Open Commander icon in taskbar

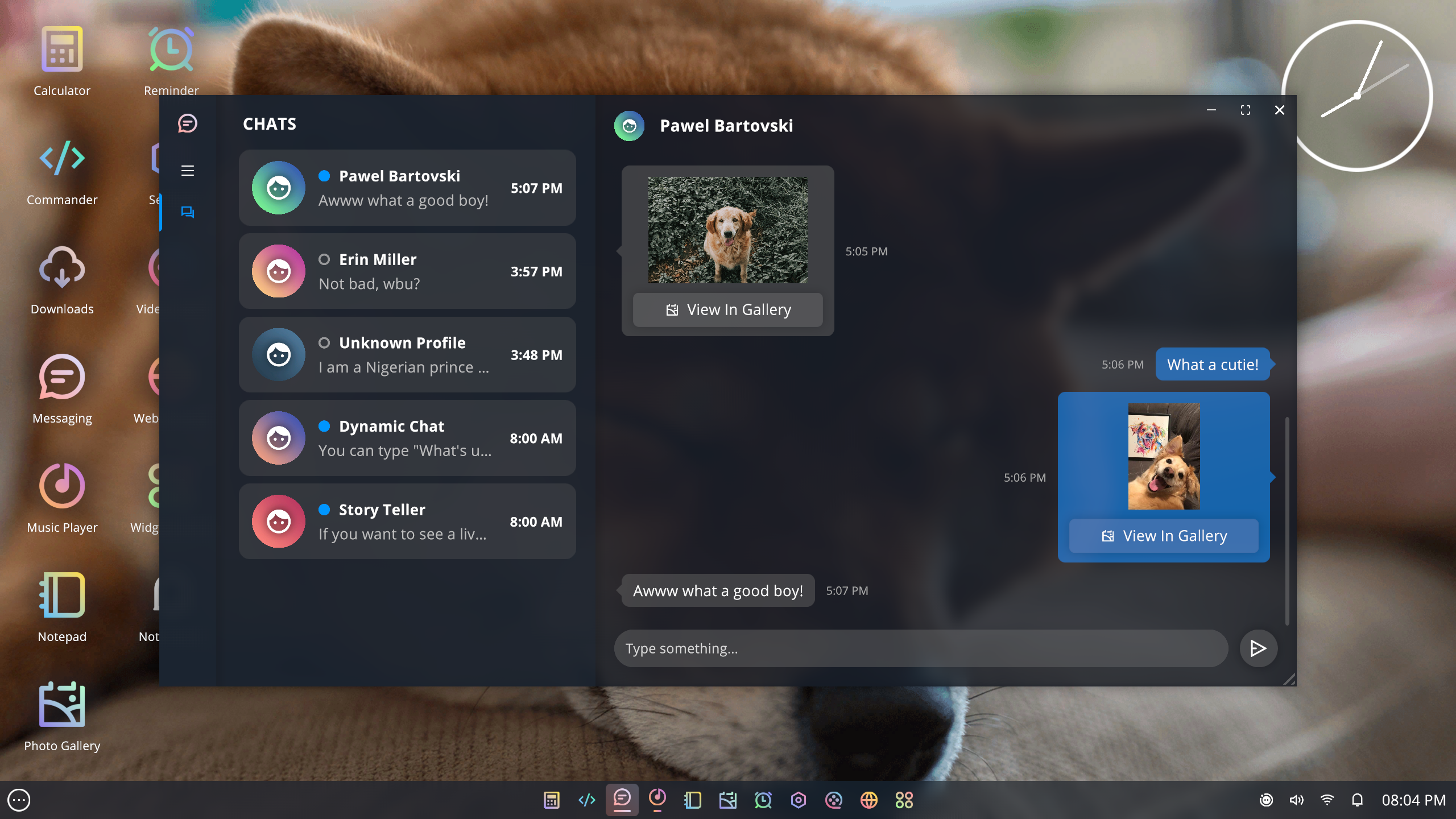pos(586,800)
